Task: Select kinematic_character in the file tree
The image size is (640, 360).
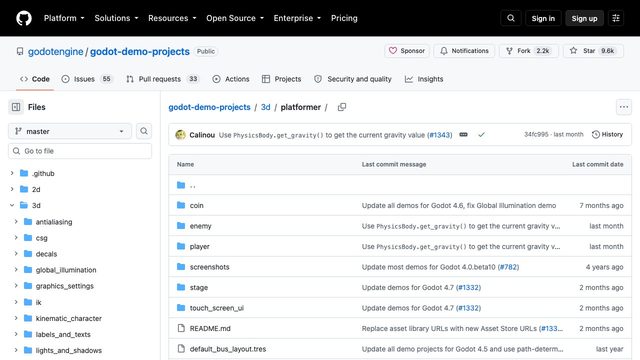Action: (x=69, y=318)
